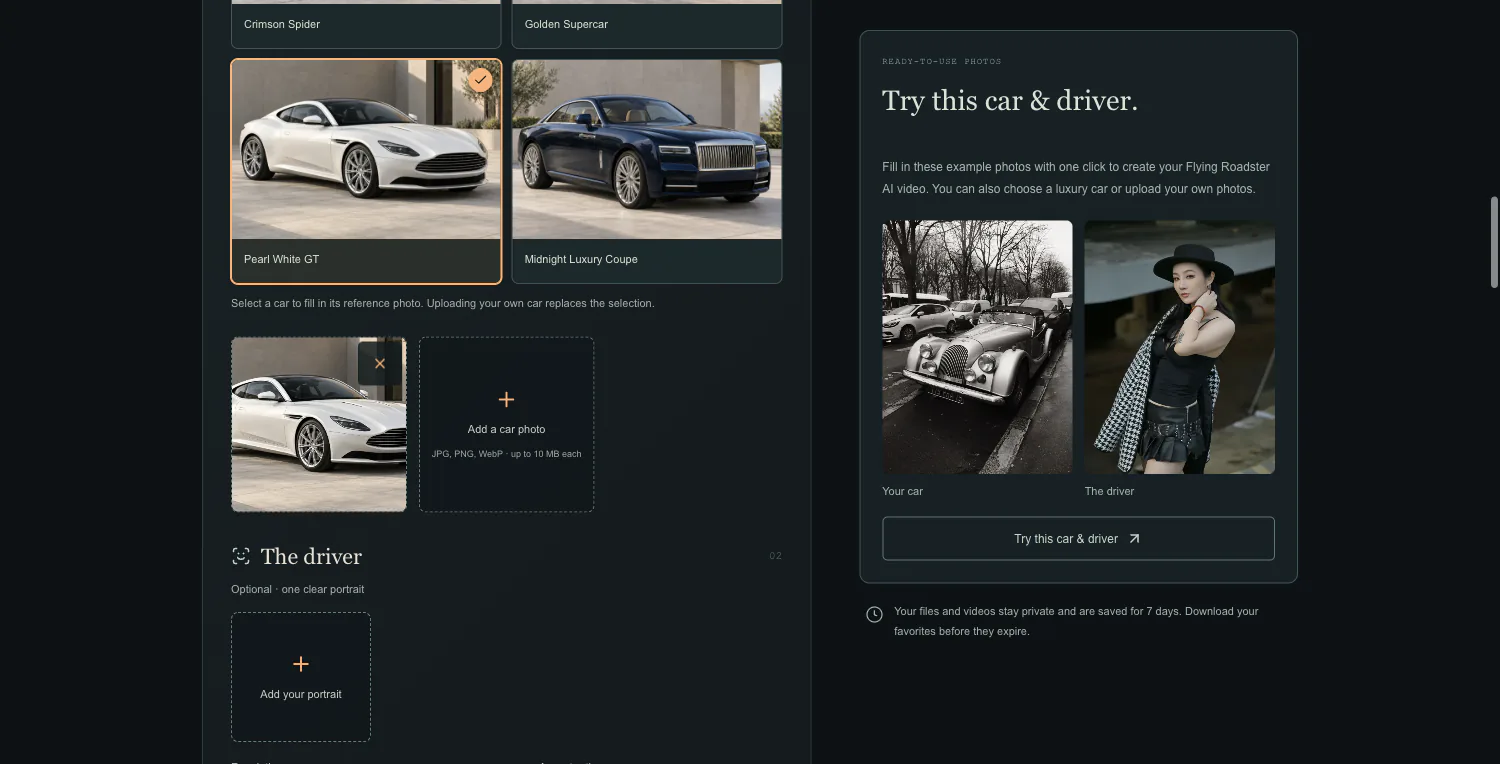Choose the Crimson Spider car option

[x=366, y=24]
